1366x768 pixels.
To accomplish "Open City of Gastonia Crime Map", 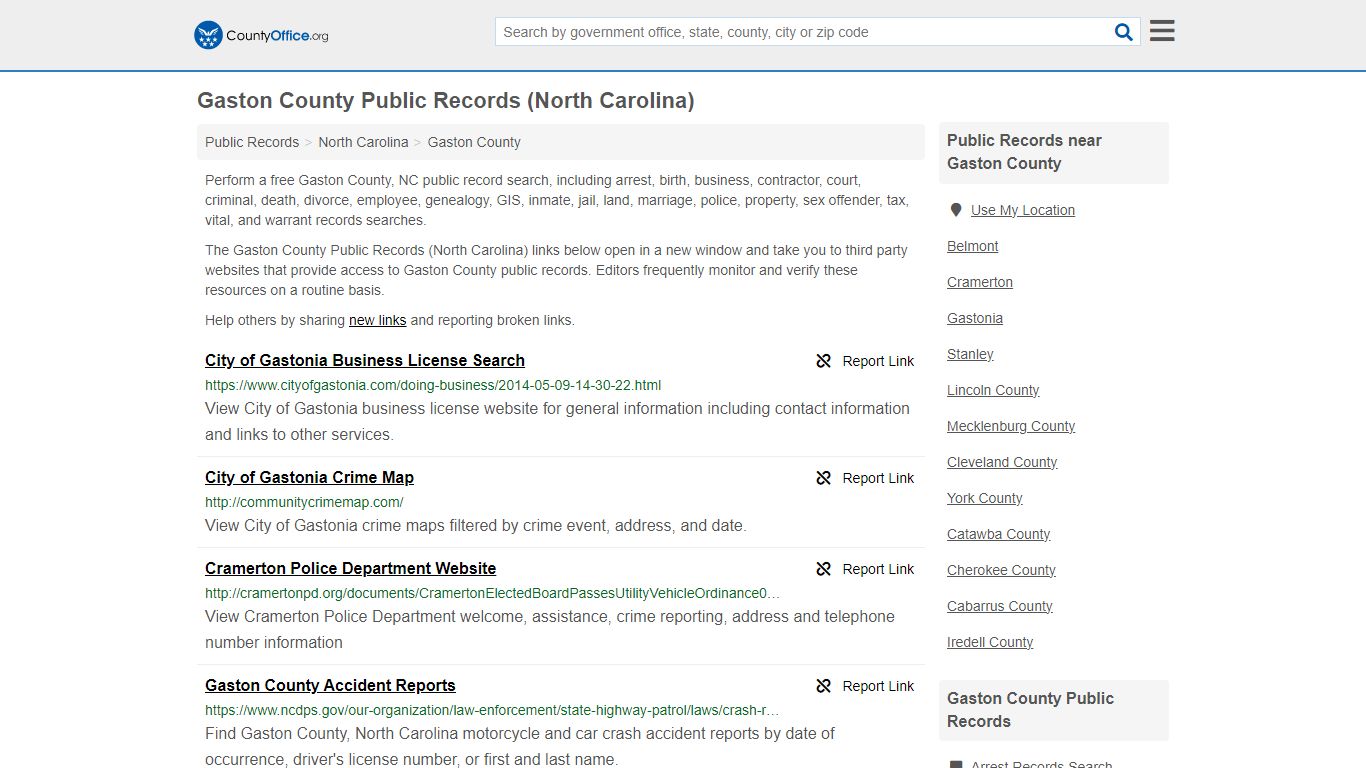I will pos(309,477).
